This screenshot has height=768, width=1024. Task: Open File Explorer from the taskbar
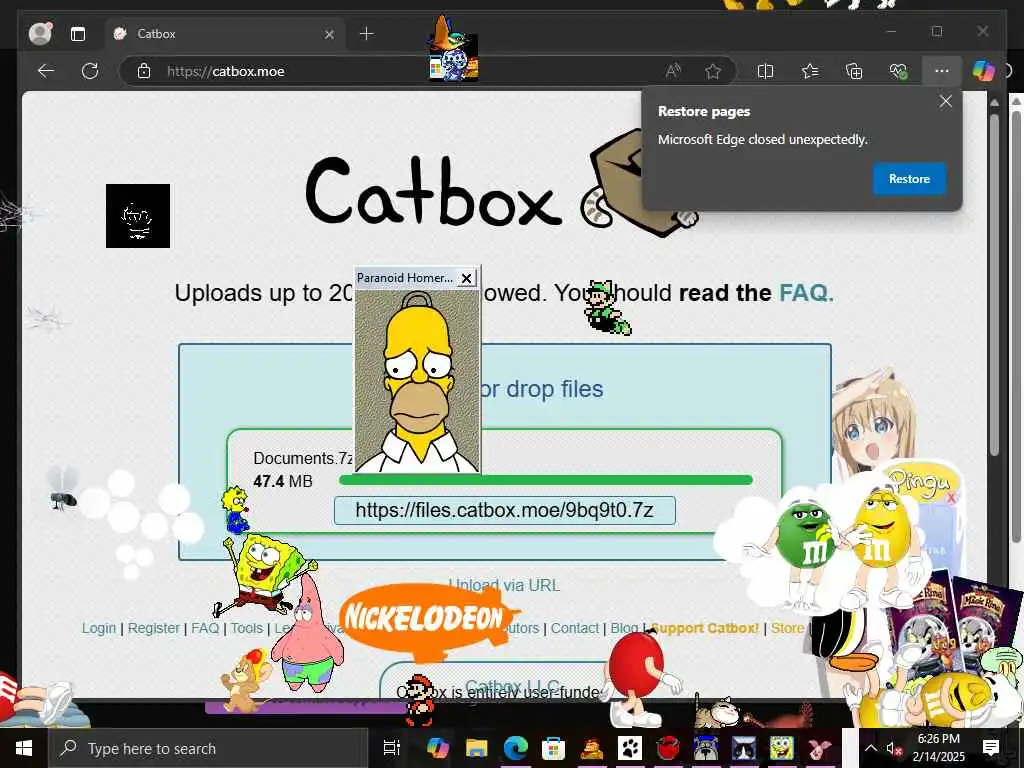[x=476, y=748]
